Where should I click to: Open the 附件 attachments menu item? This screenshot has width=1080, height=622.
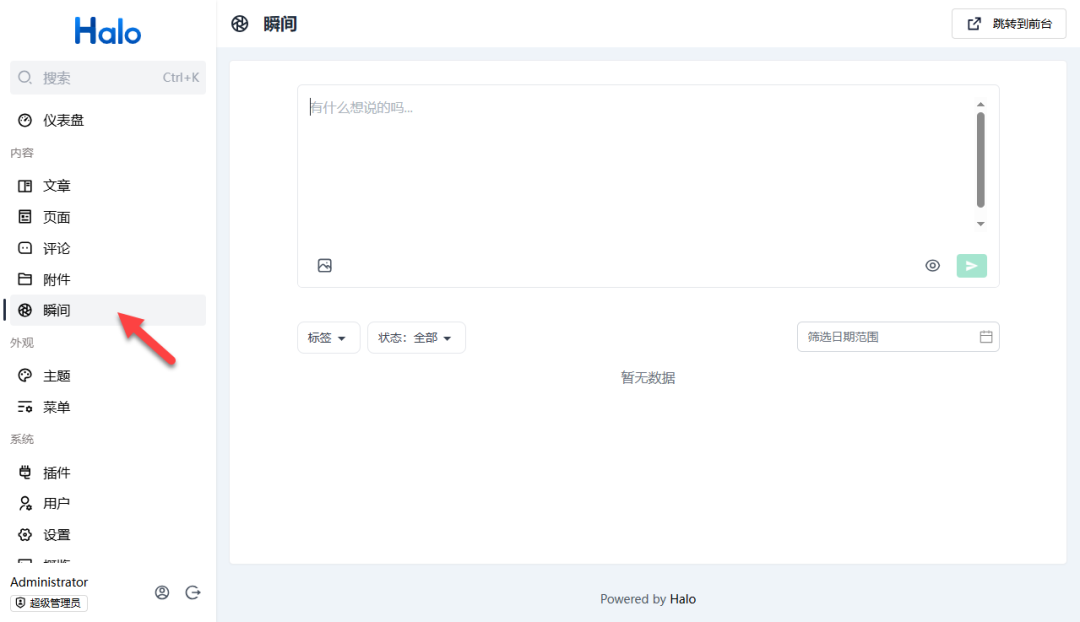[107, 279]
